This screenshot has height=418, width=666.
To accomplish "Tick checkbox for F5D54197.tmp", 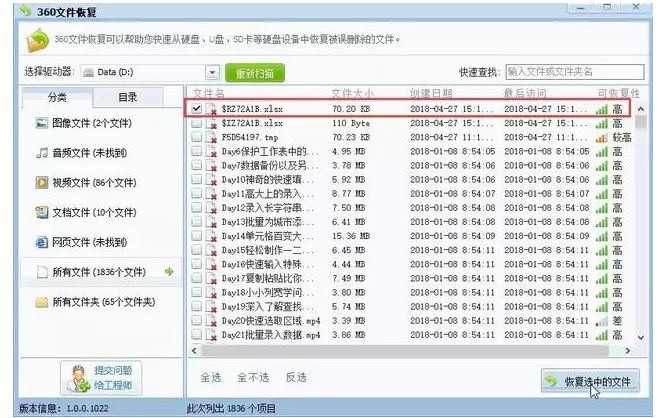I will pyautogui.click(x=196, y=137).
